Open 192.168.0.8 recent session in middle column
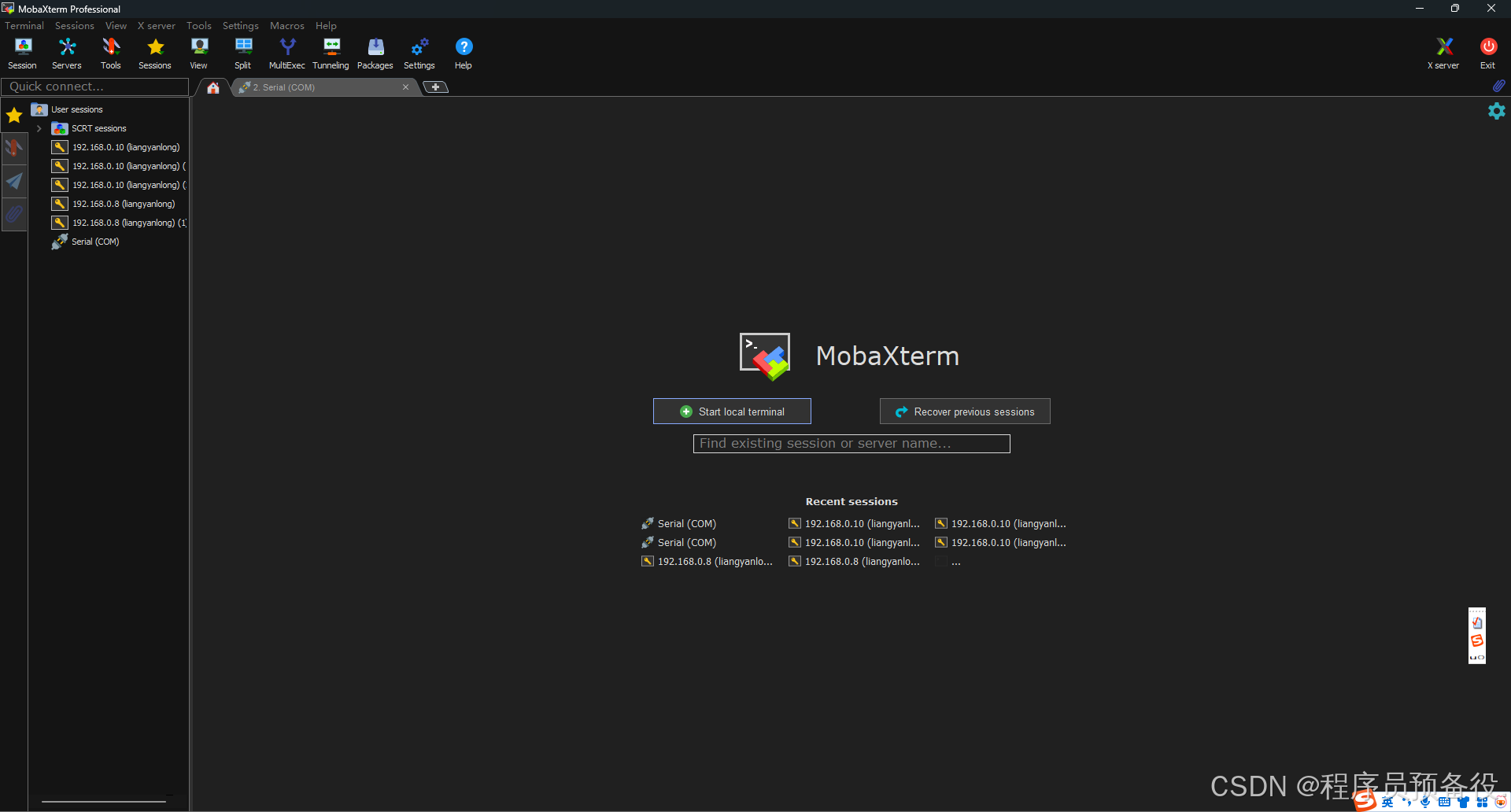Image resolution: width=1511 pixels, height=812 pixels. pyautogui.click(x=855, y=562)
